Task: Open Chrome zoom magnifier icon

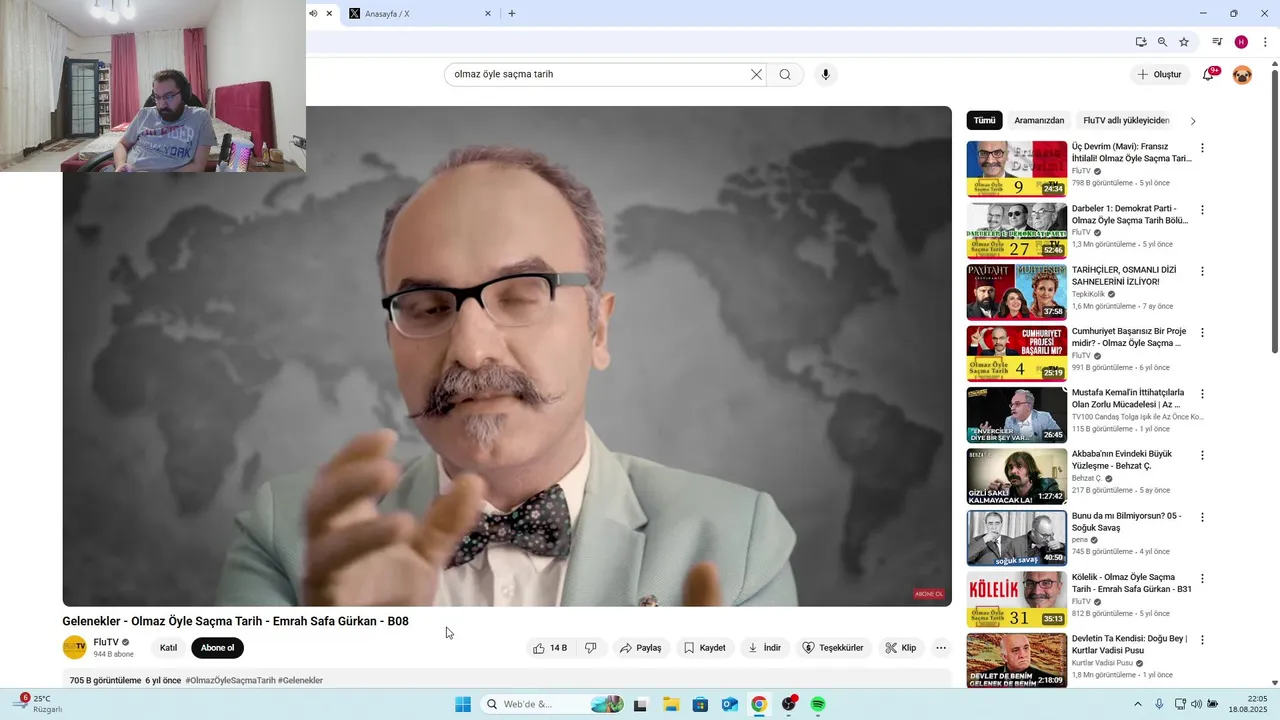Action: click(1162, 42)
